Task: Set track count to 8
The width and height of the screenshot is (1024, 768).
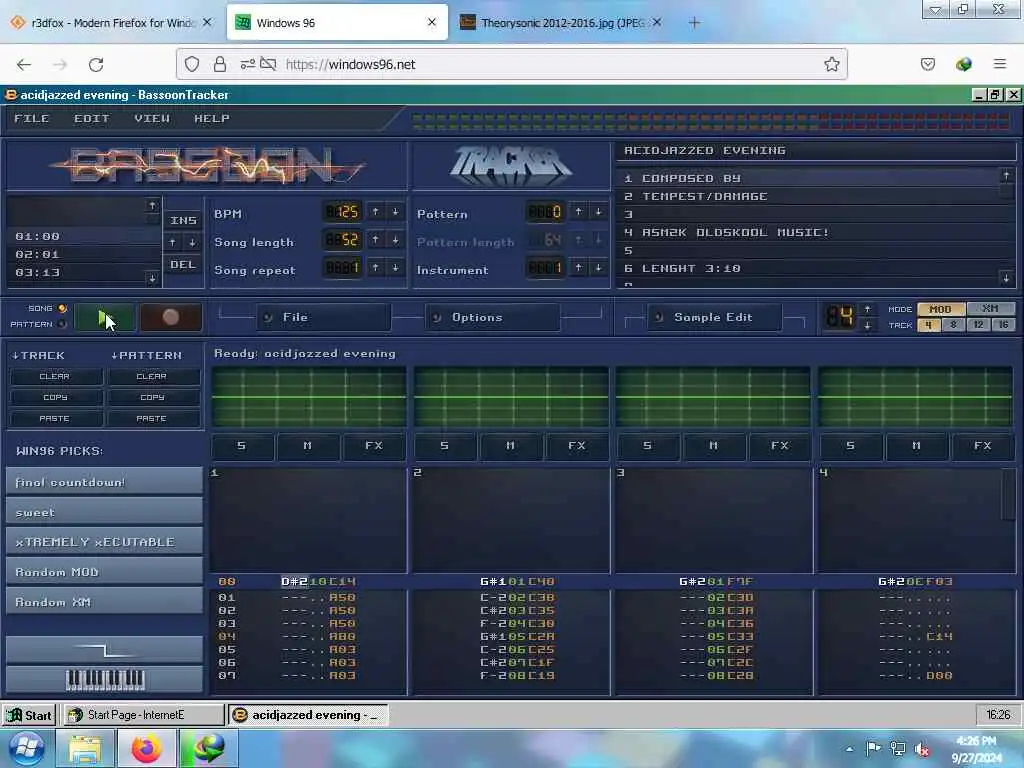Action: point(953,325)
